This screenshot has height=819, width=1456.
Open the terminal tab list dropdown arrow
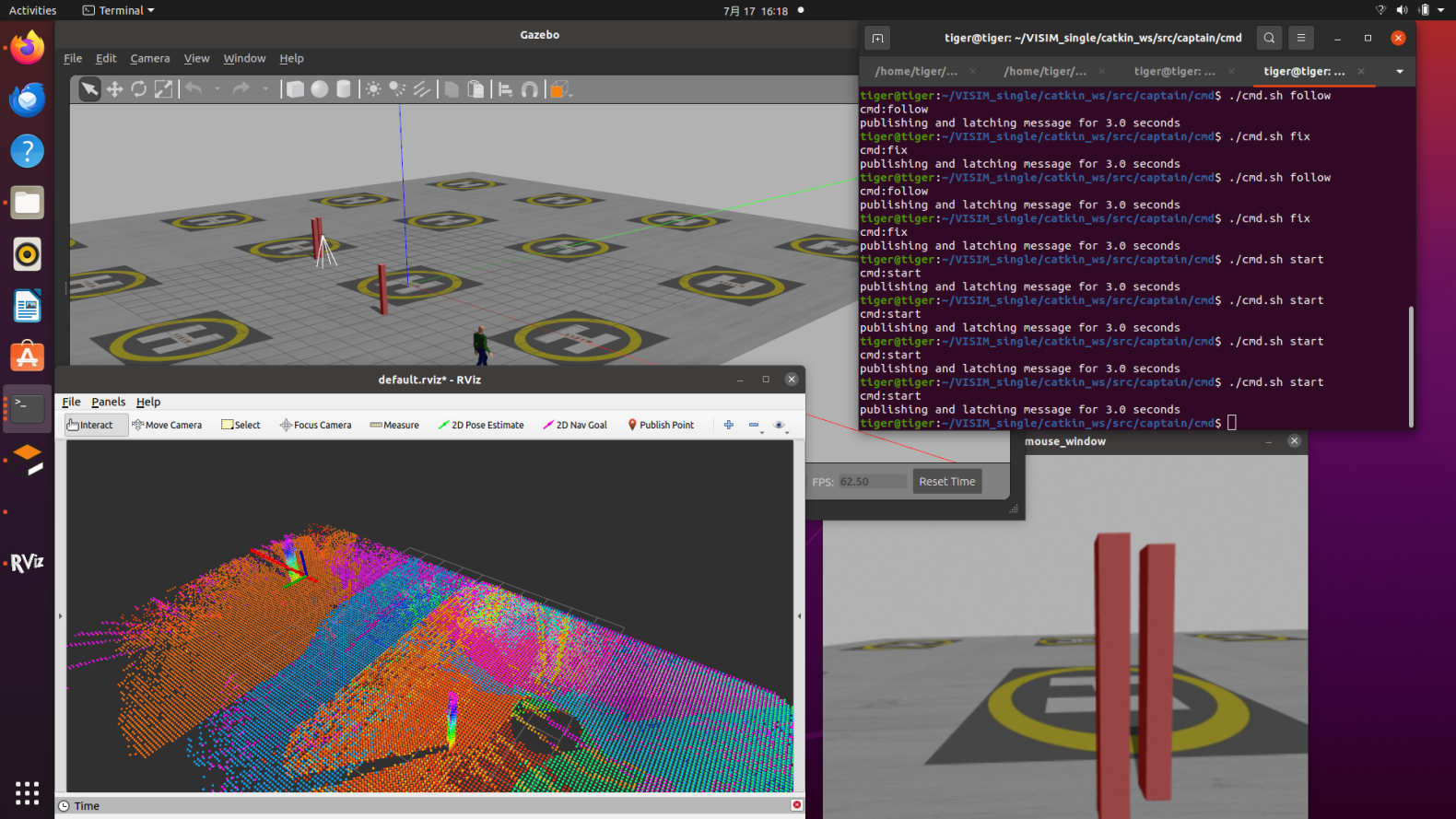[1399, 72]
